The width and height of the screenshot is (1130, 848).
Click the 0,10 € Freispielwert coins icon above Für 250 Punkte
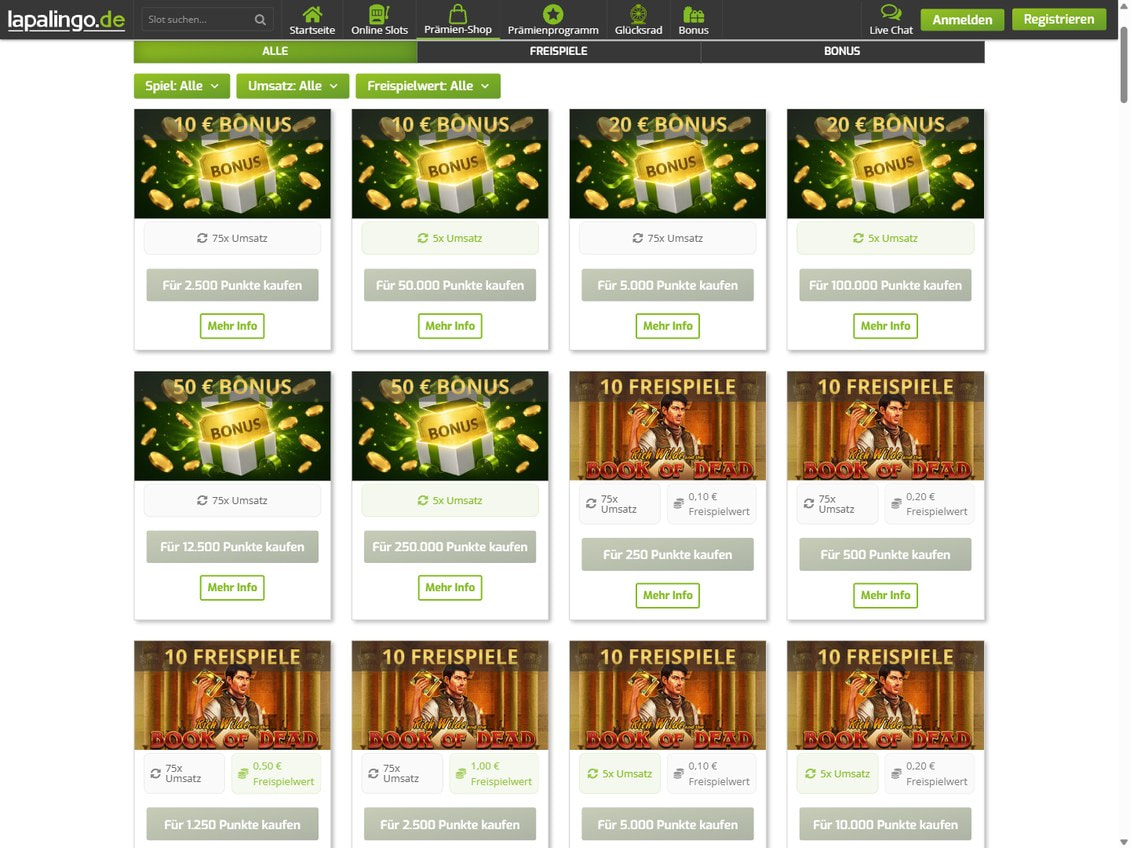[x=678, y=504]
